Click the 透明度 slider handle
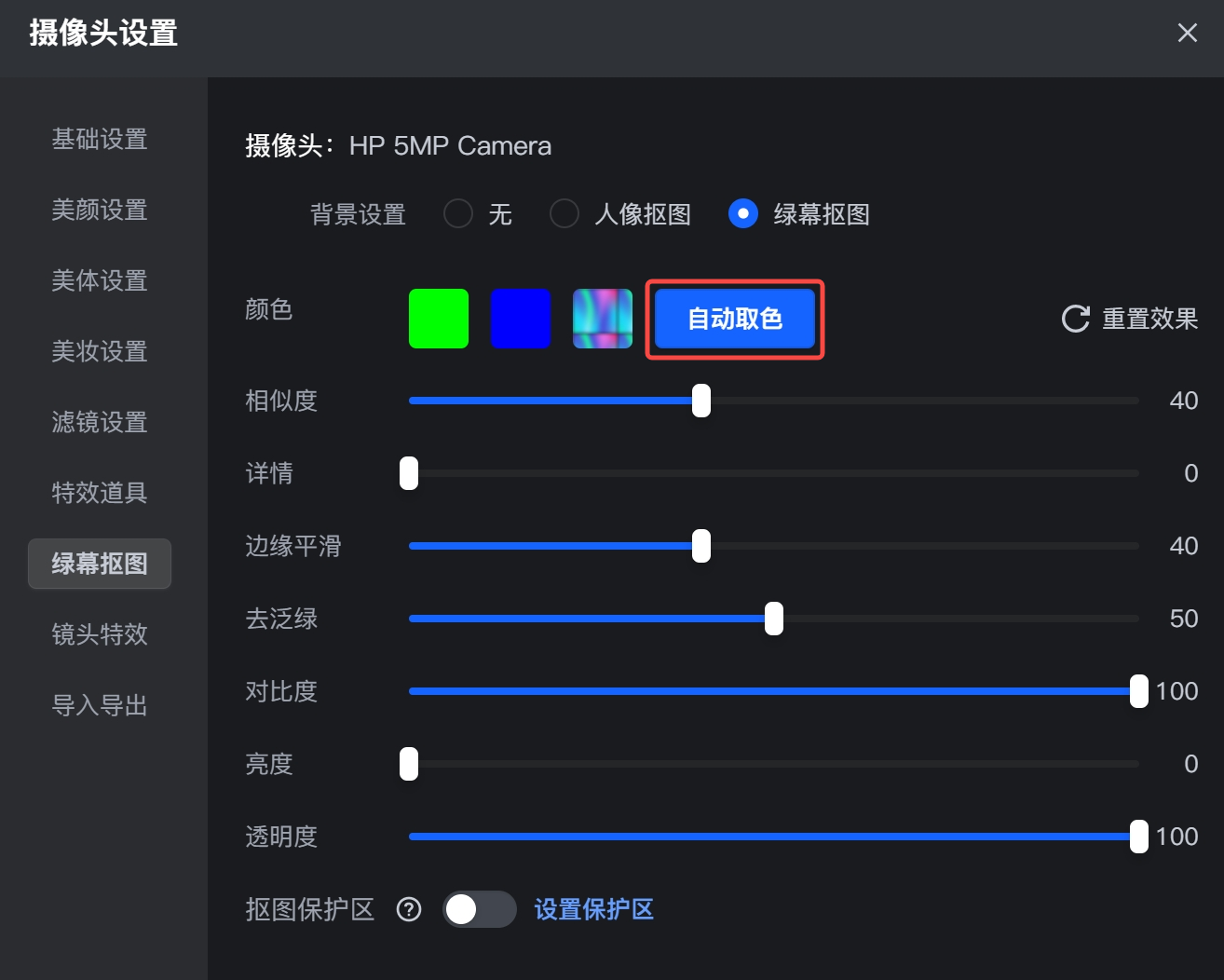The image size is (1224, 980). (x=1138, y=837)
